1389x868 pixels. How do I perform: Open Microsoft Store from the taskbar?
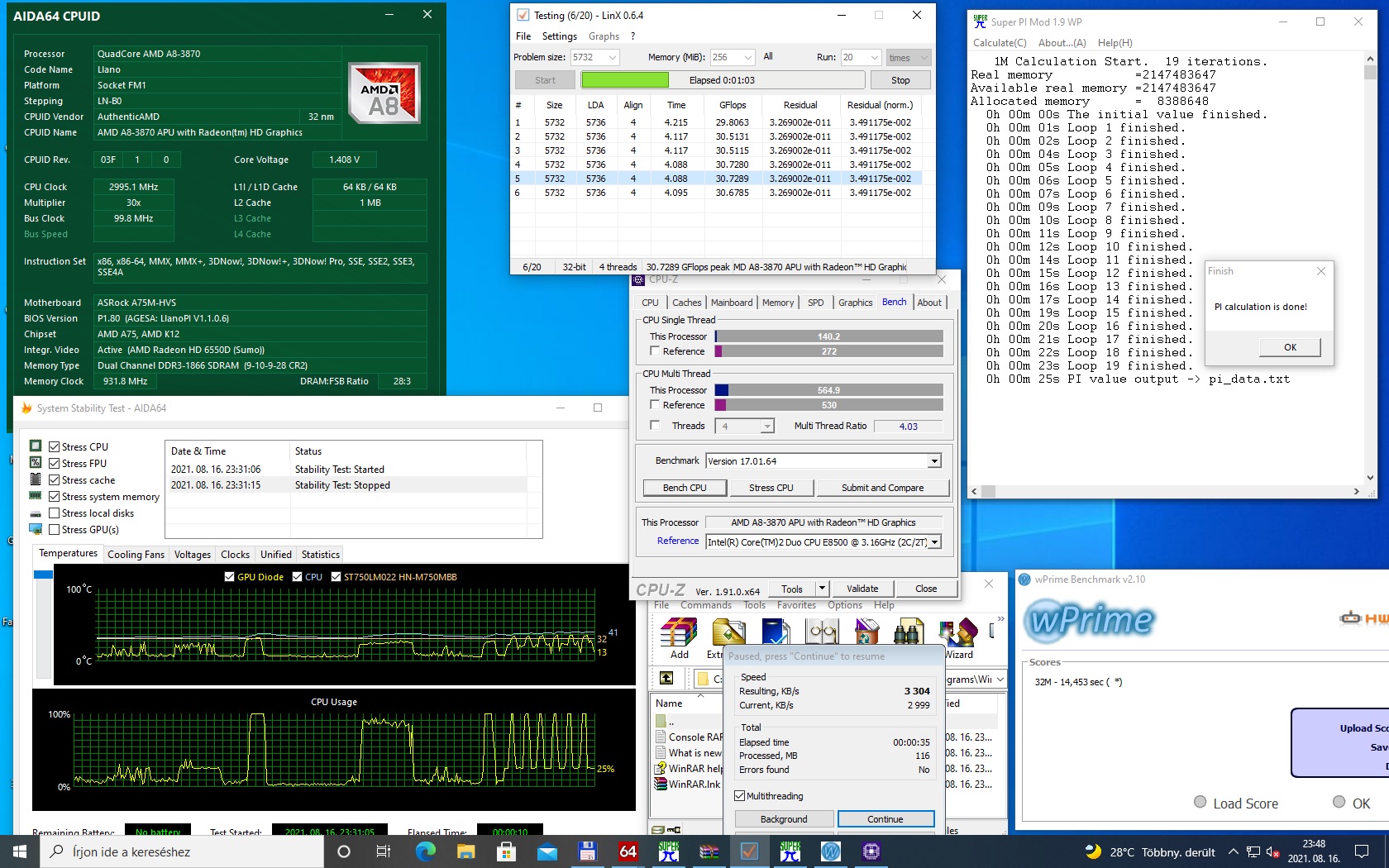click(506, 851)
